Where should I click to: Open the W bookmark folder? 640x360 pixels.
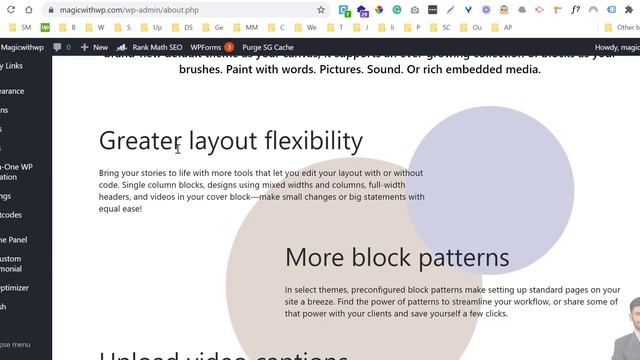click(95, 27)
